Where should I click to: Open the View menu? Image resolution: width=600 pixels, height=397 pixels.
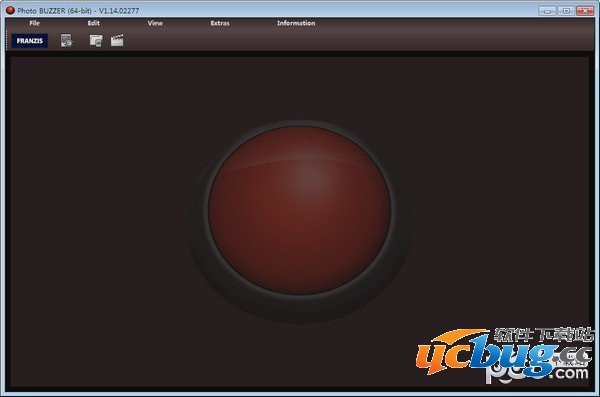pyautogui.click(x=155, y=23)
